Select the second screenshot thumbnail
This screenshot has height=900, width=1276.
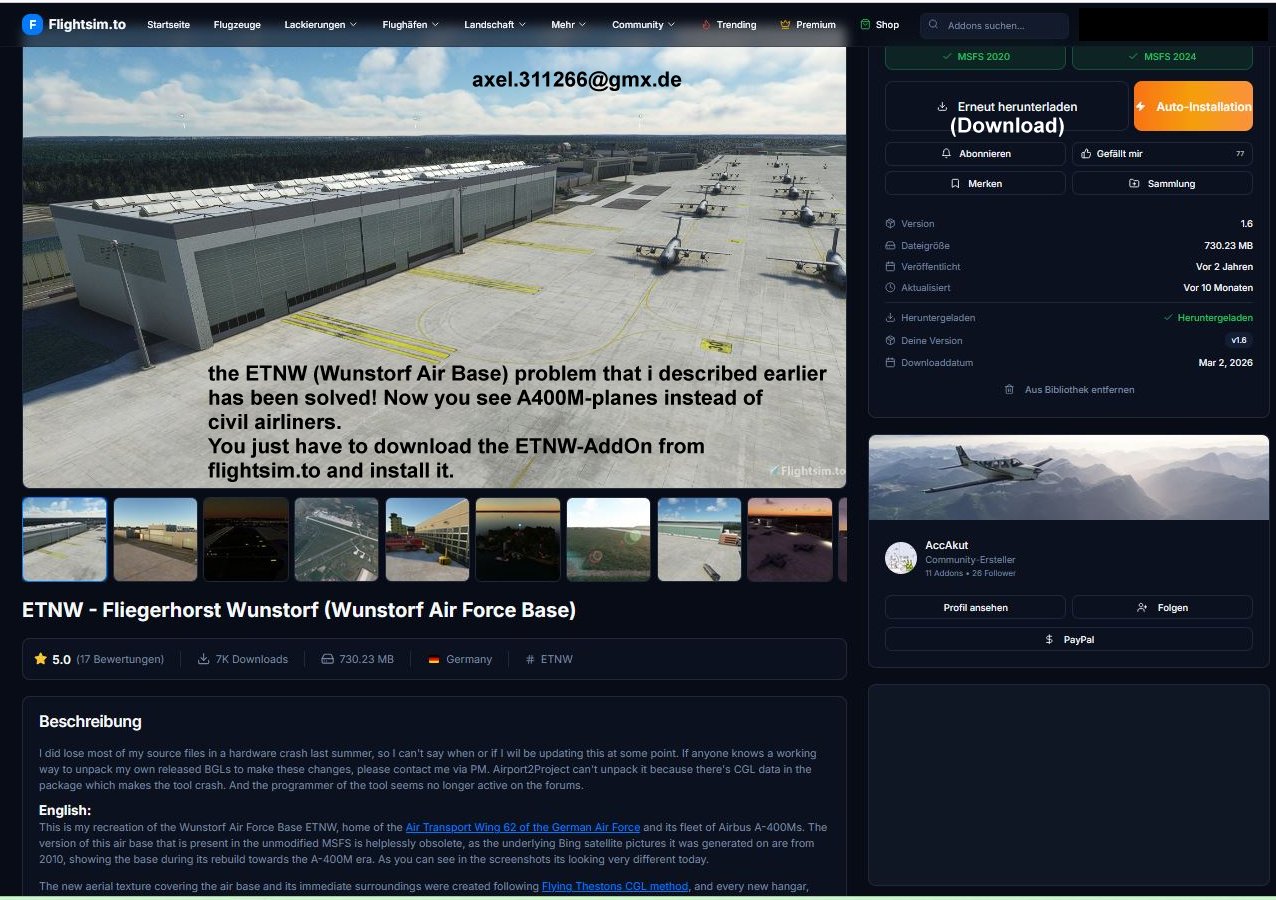tap(155, 540)
